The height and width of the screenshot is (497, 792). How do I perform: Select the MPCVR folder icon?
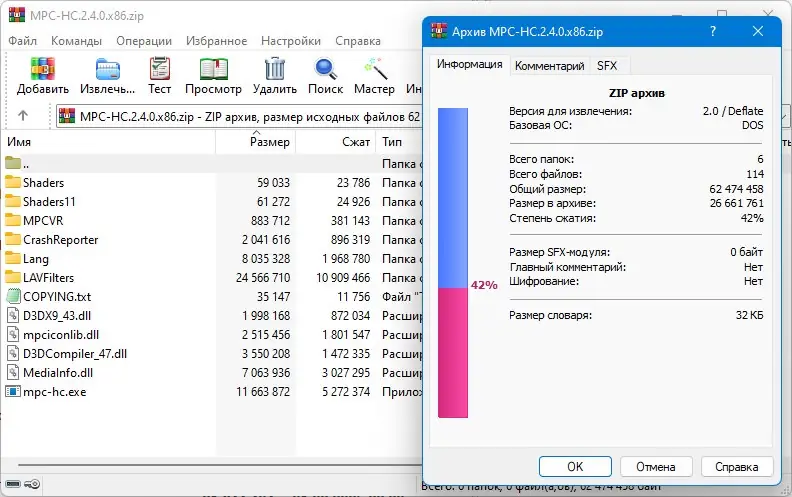13,220
